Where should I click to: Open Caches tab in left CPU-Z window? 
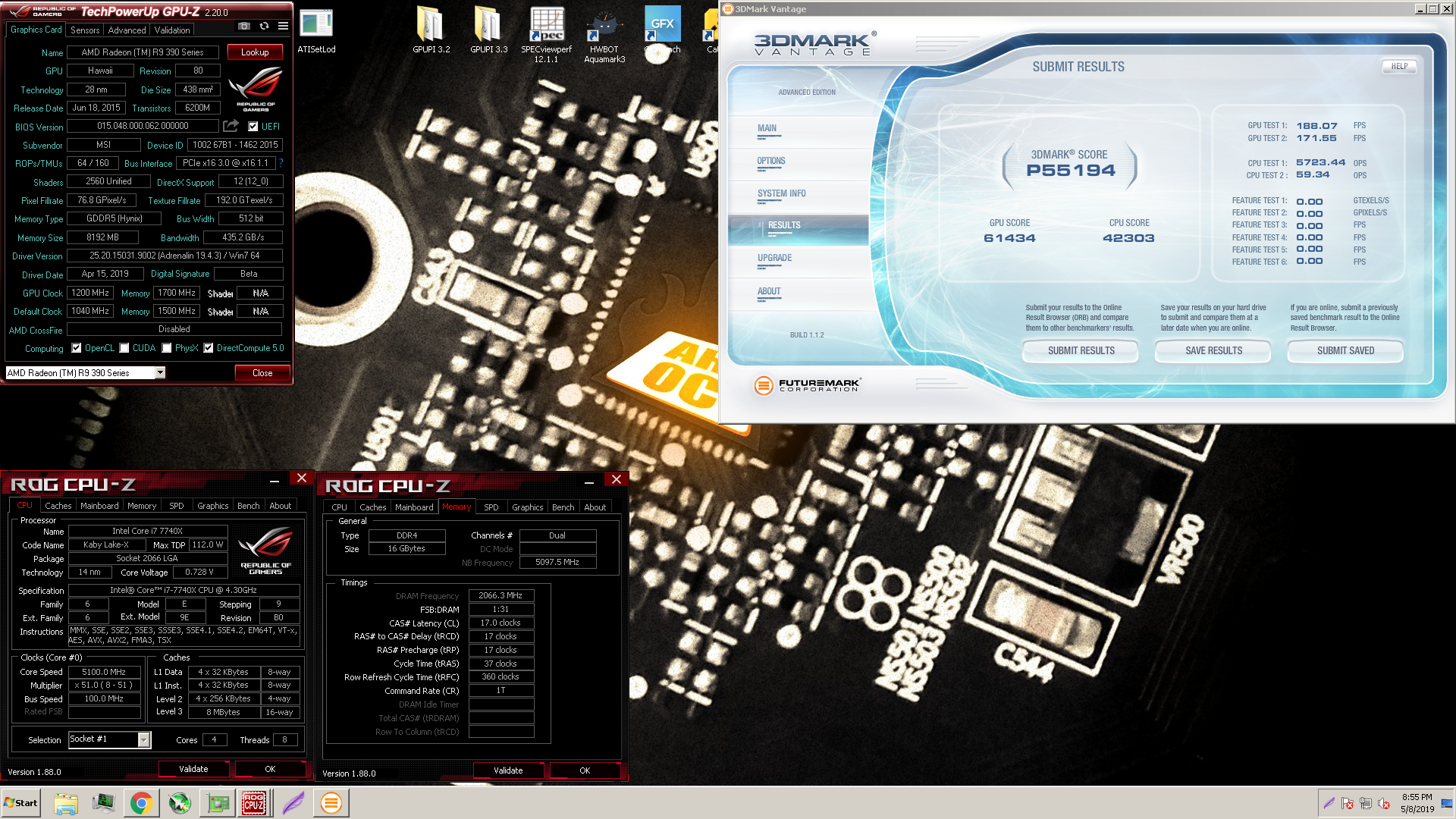[58, 506]
